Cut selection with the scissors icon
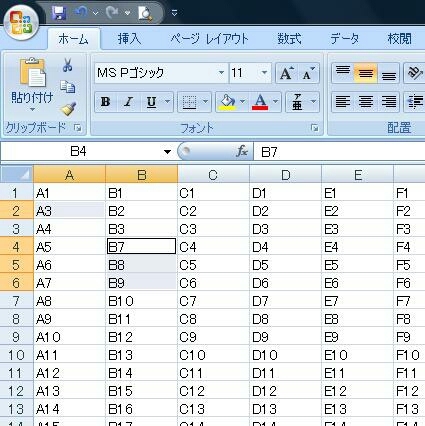 click(x=68, y=65)
